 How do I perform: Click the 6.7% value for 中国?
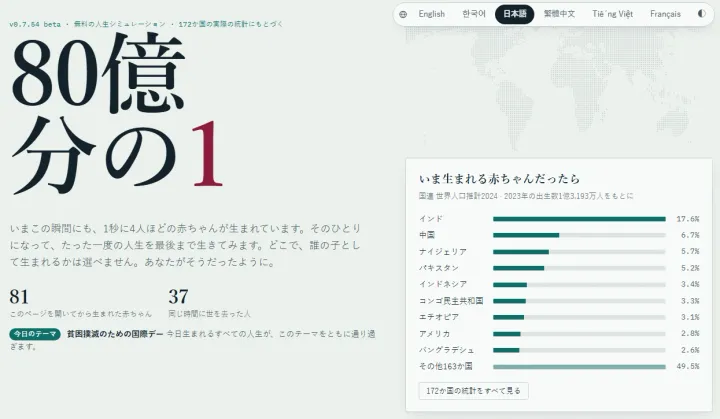(x=690, y=235)
